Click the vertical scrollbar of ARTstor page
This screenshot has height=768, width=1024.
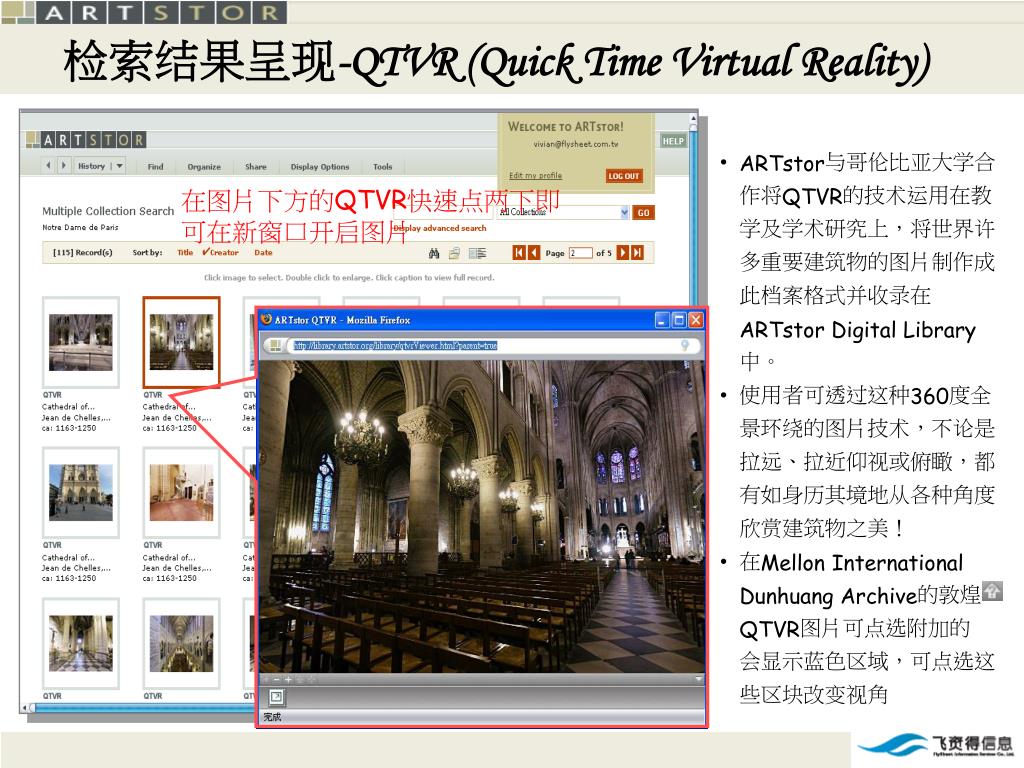click(693, 209)
